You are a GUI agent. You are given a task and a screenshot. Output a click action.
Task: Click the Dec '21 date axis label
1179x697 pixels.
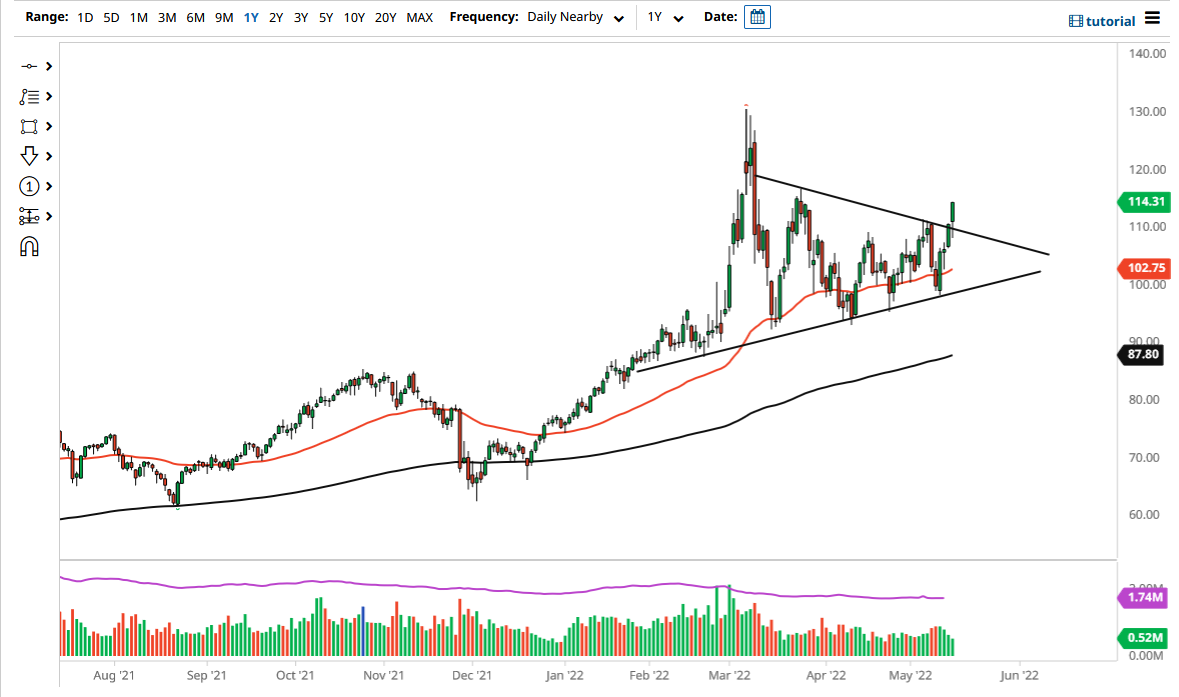tap(472, 675)
